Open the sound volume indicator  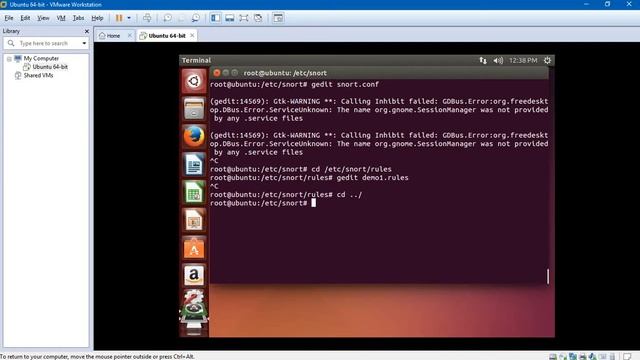tap(498, 60)
